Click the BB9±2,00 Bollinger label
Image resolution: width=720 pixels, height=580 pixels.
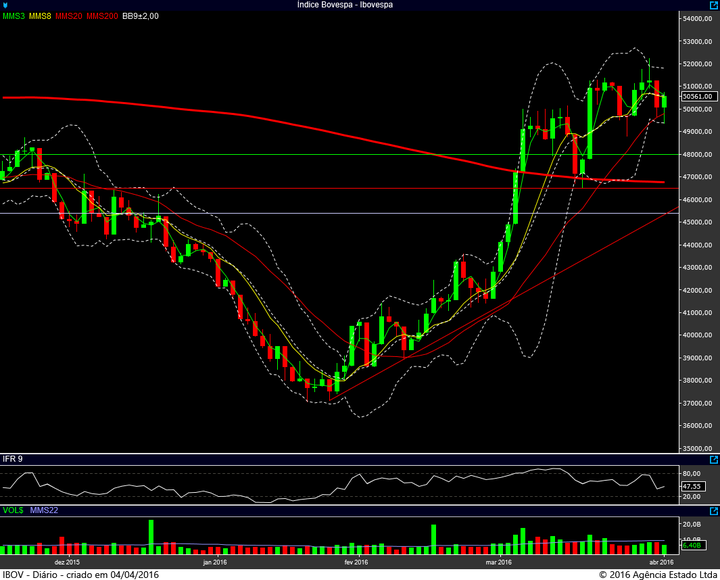click(141, 16)
